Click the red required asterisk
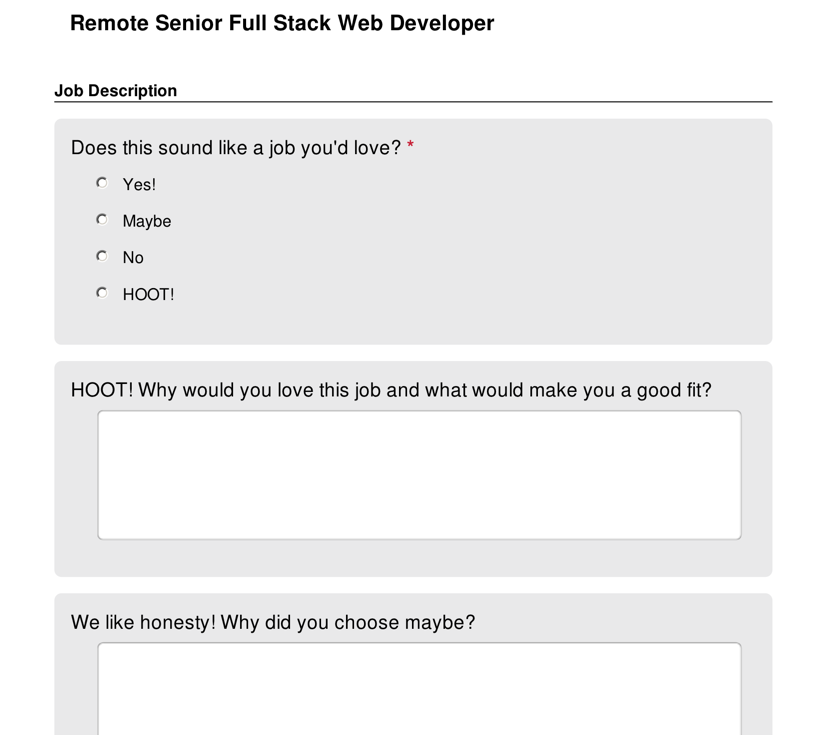The image size is (823, 735). [410, 144]
